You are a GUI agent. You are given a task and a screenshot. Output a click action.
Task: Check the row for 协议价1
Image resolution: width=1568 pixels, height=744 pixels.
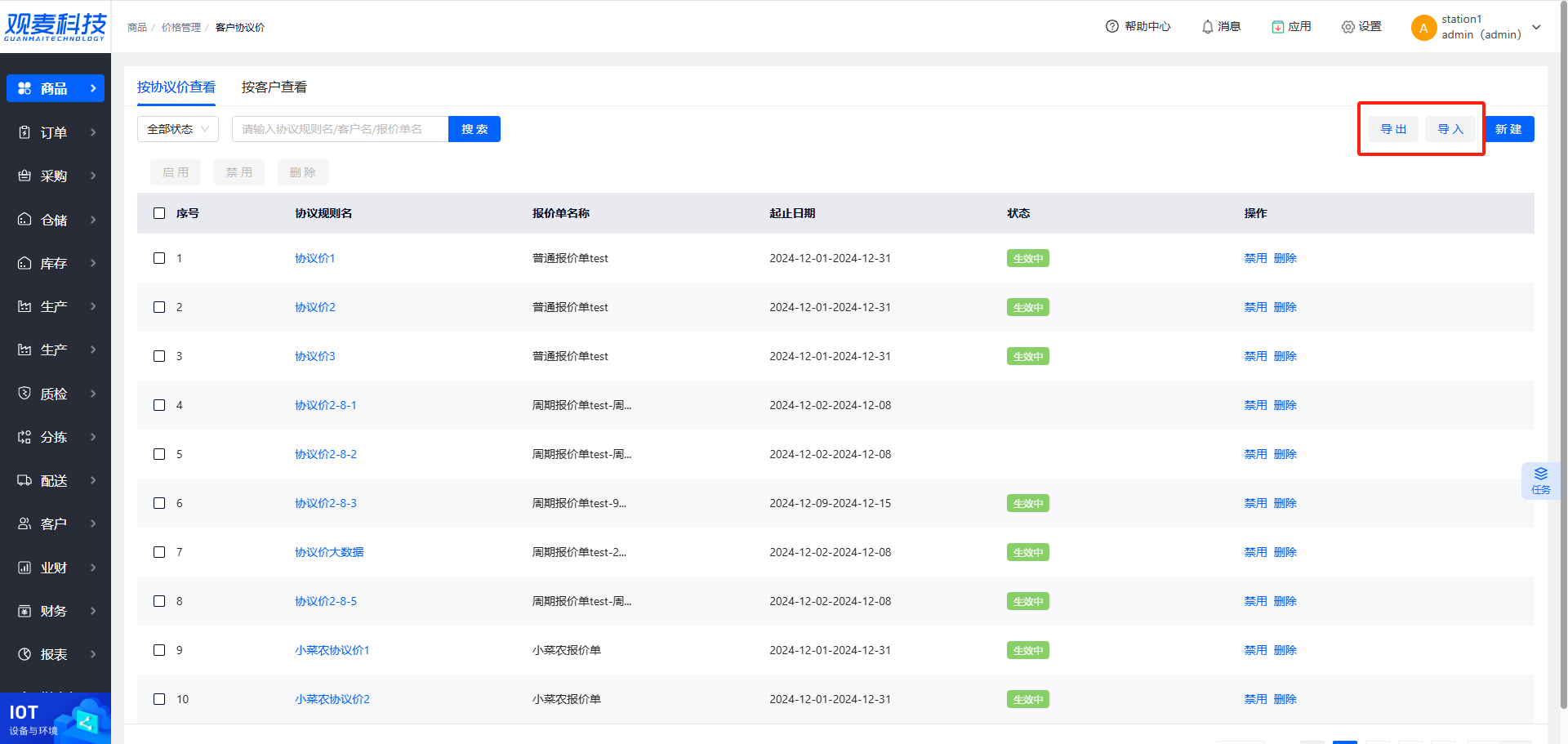(x=159, y=258)
